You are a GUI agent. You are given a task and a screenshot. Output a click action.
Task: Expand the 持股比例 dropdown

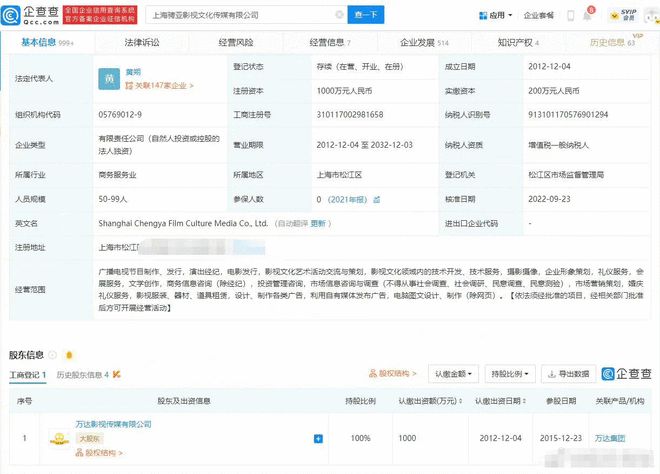[510, 374]
